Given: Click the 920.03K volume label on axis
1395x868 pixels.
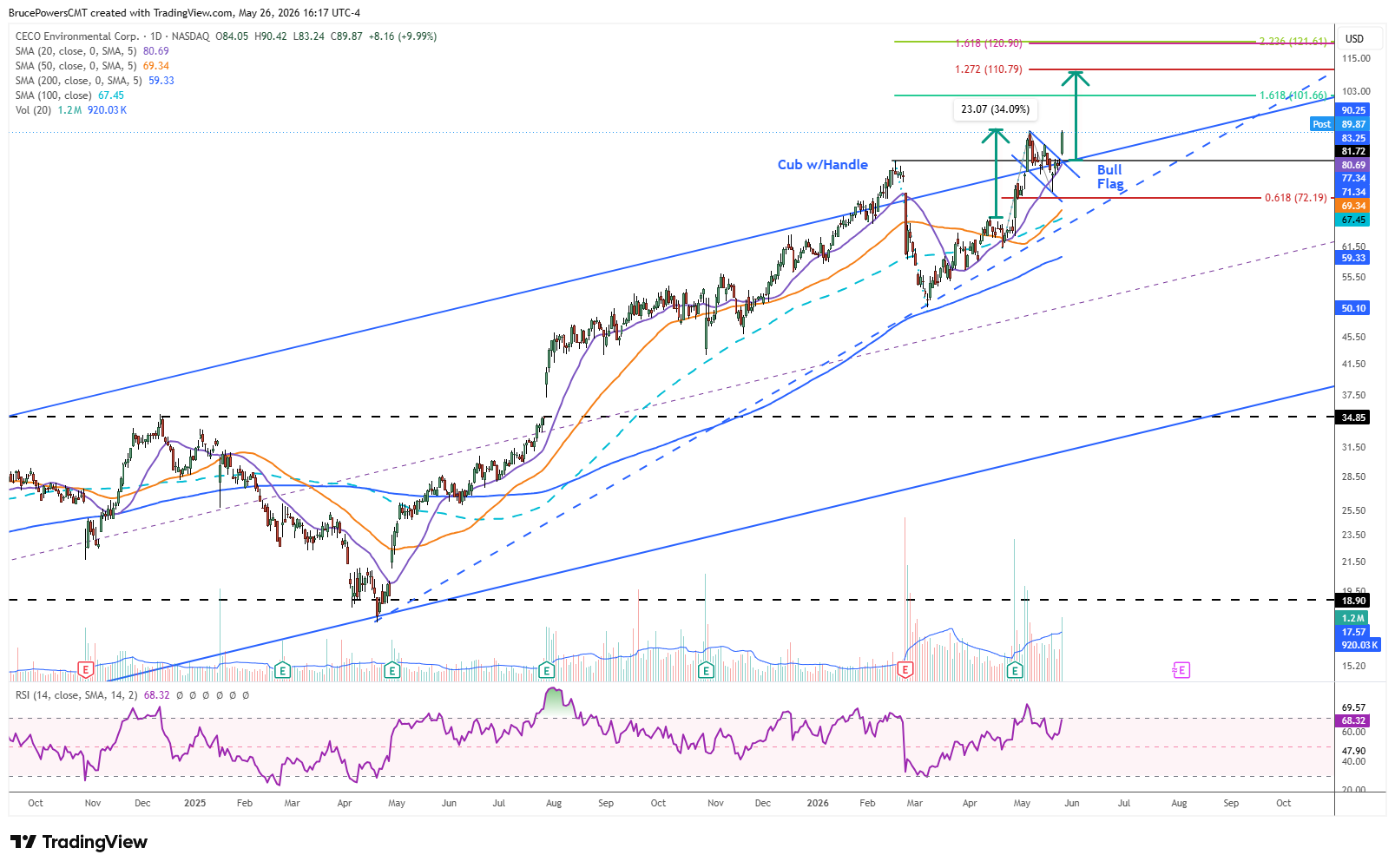Looking at the screenshot, I should point(1359,645).
